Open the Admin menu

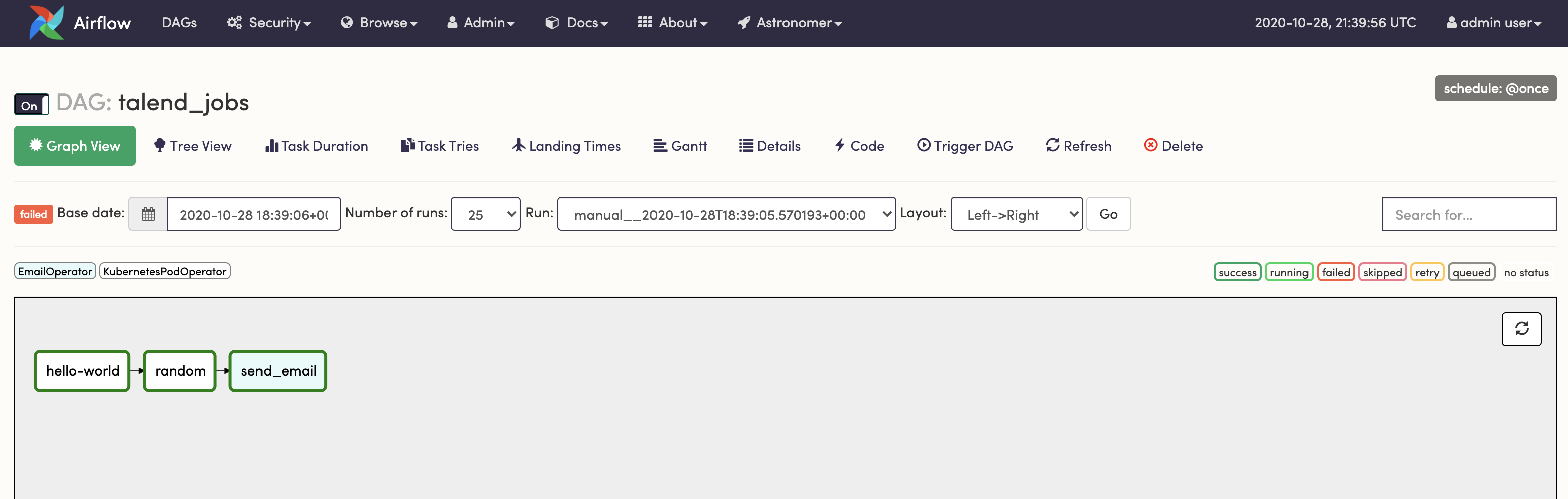tap(480, 23)
